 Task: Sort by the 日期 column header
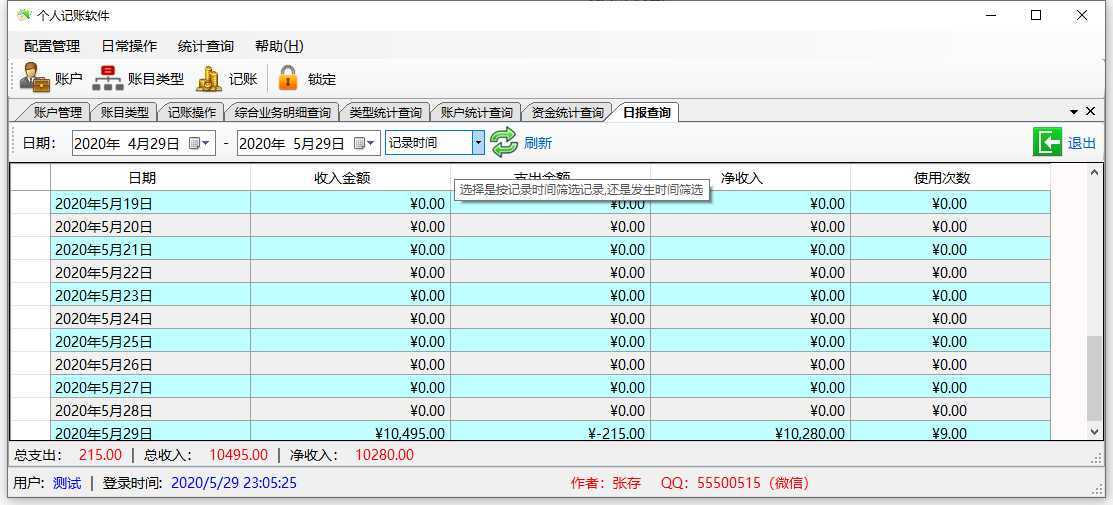tap(150, 178)
